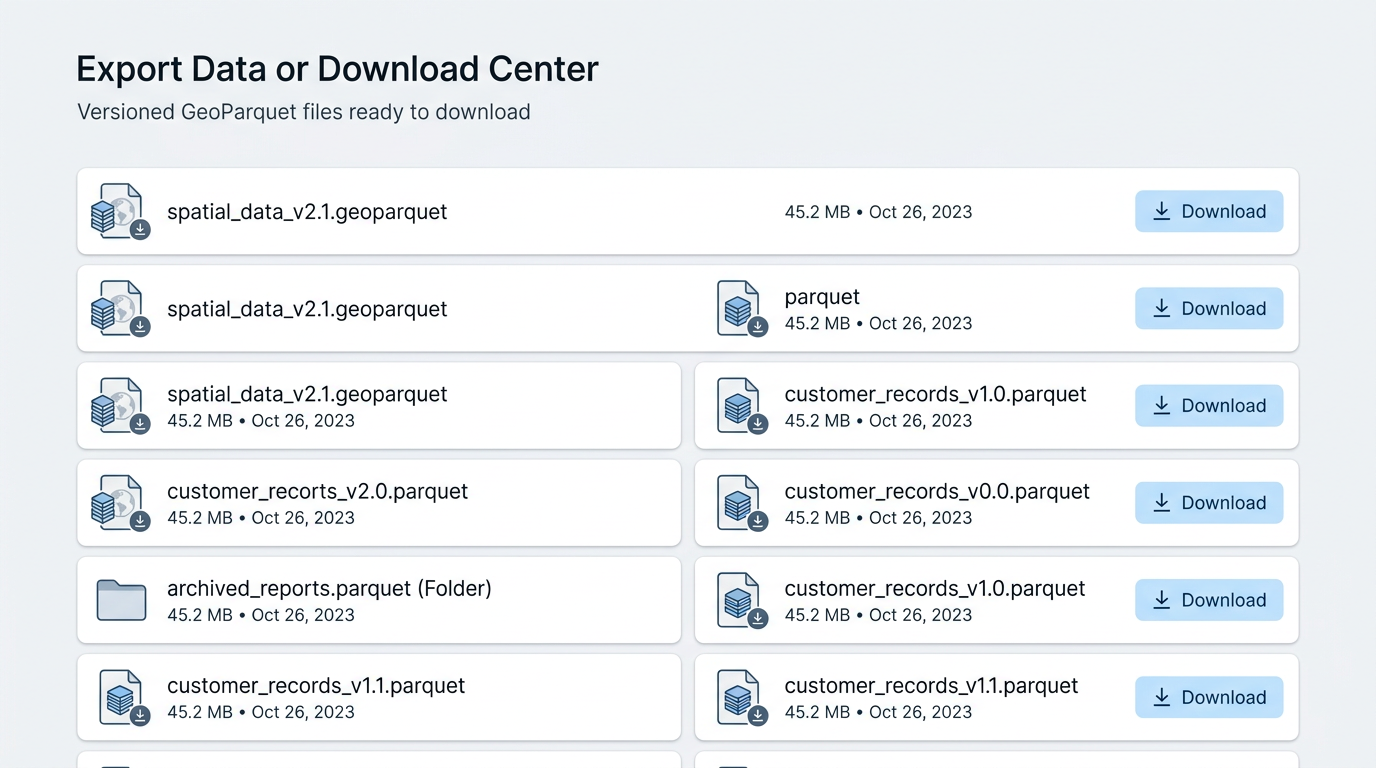Click the "Export Data or Download Center" heading
Image resolution: width=1376 pixels, height=768 pixels.
[x=337, y=69]
